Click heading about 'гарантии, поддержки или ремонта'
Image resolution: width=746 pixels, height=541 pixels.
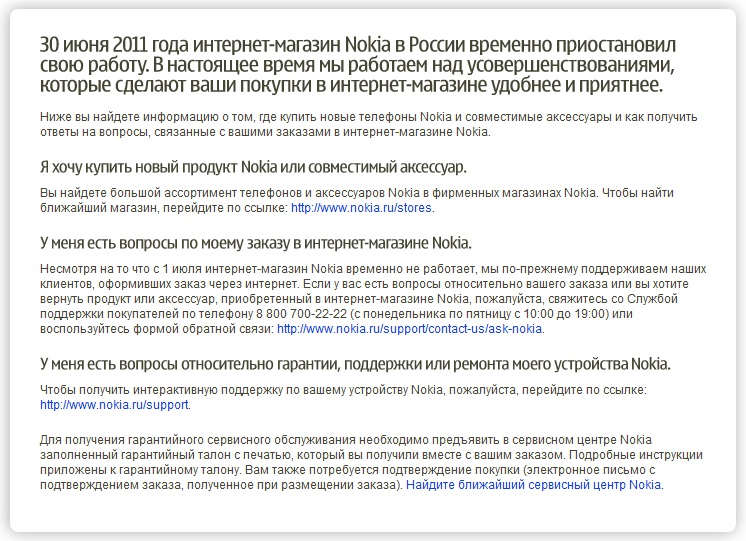coord(355,364)
